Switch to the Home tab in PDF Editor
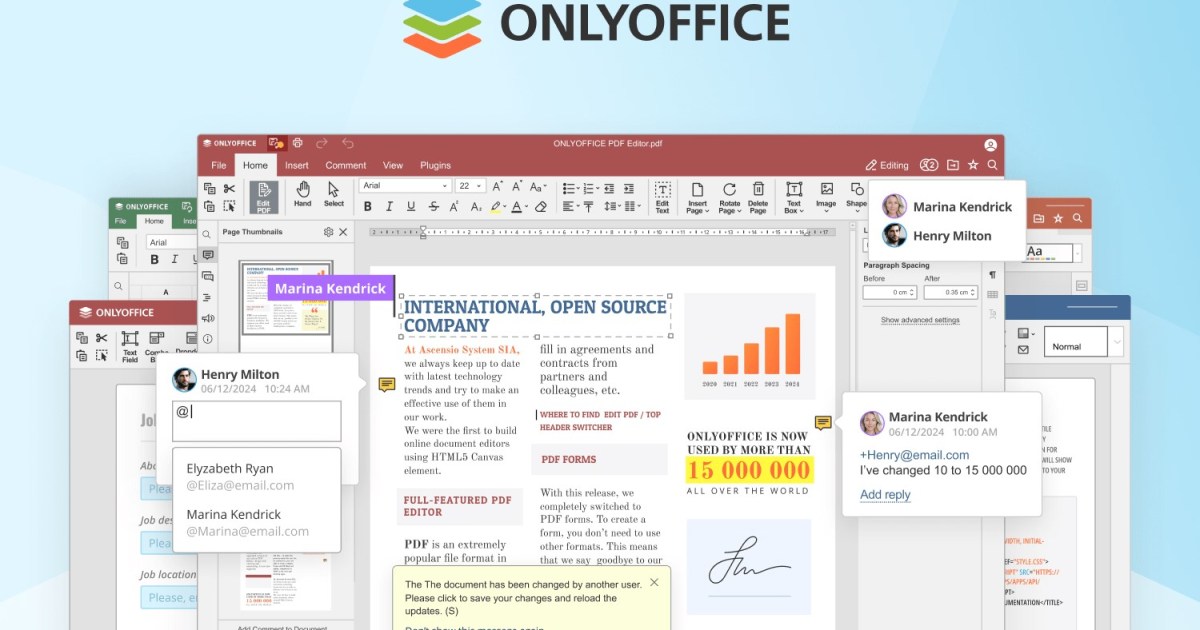Image resolution: width=1200 pixels, height=630 pixels. [255, 165]
